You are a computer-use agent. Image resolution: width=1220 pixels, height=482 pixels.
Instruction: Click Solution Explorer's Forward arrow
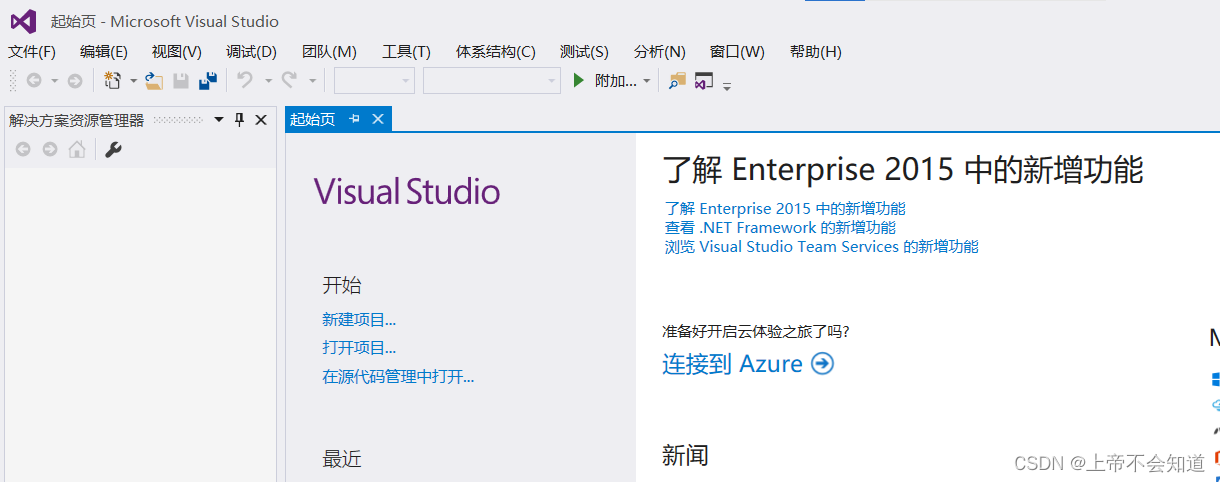point(50,150)
